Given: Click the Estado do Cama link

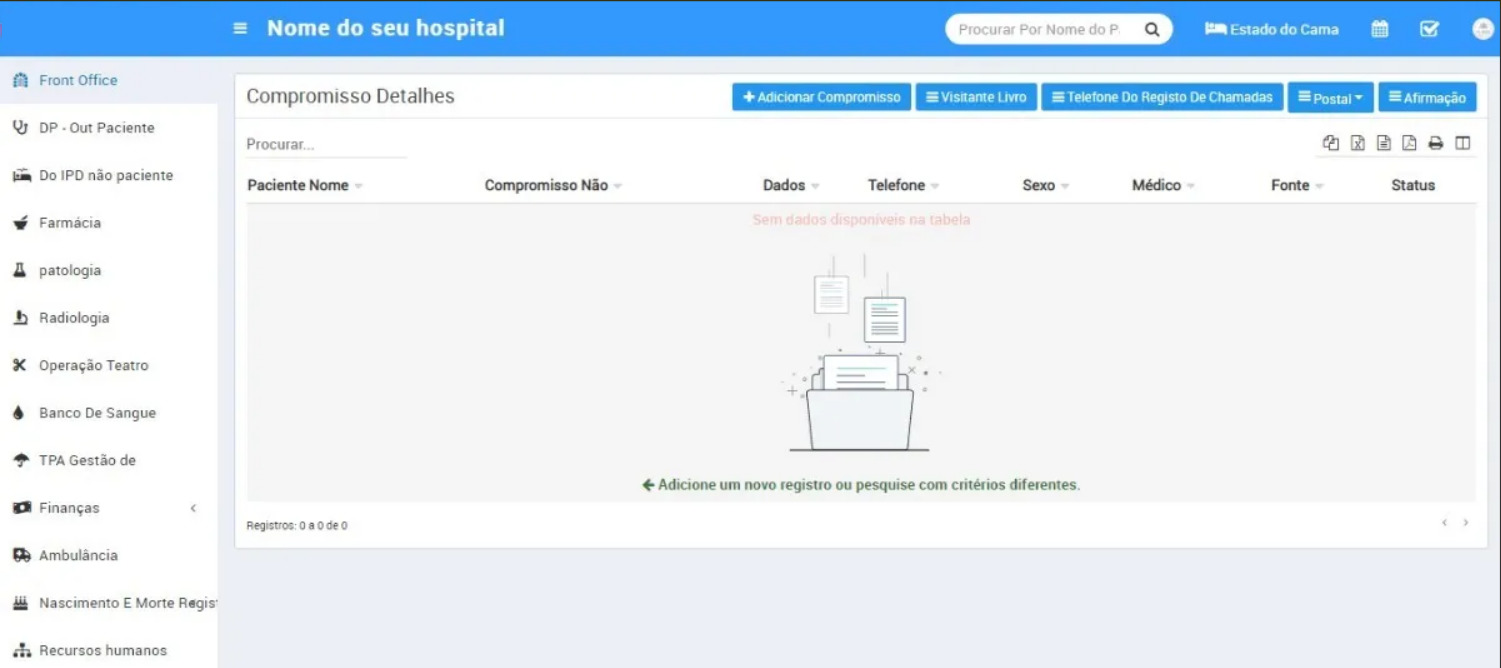Looking at the screenshot, I should (1272, 29).
